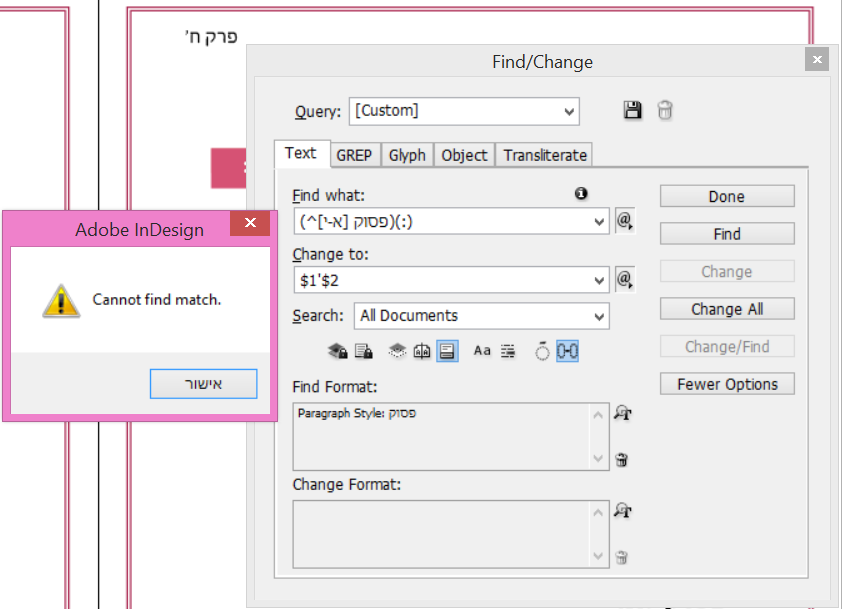This screenshot has height=609, width=842.
Task: Click Specify attributes to find icon
Action: (x=622, y=413)
